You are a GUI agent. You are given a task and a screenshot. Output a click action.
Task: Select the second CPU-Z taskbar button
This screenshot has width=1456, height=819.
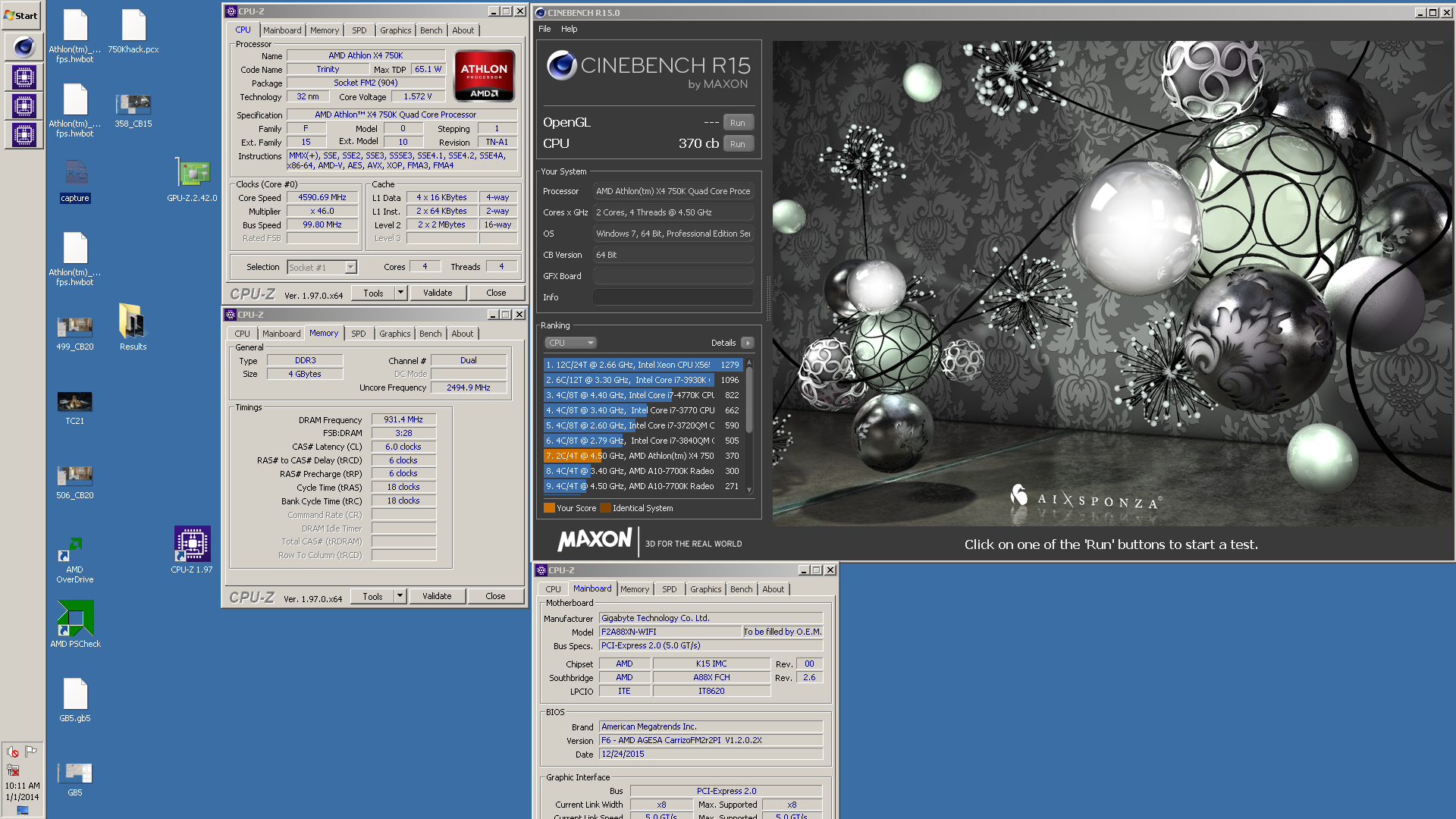click(24, 106)
